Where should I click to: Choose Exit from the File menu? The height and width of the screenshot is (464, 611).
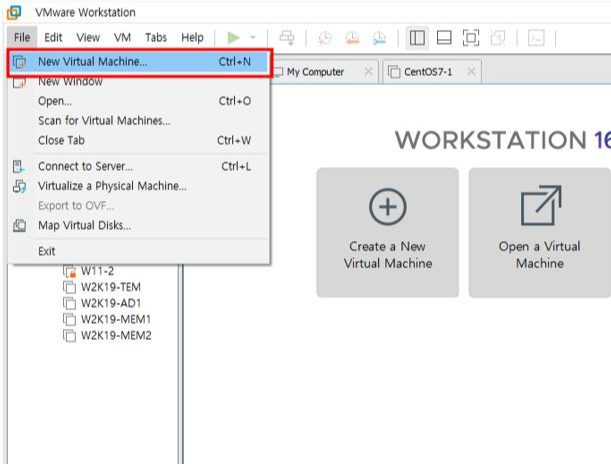click(x=139, y=251)
